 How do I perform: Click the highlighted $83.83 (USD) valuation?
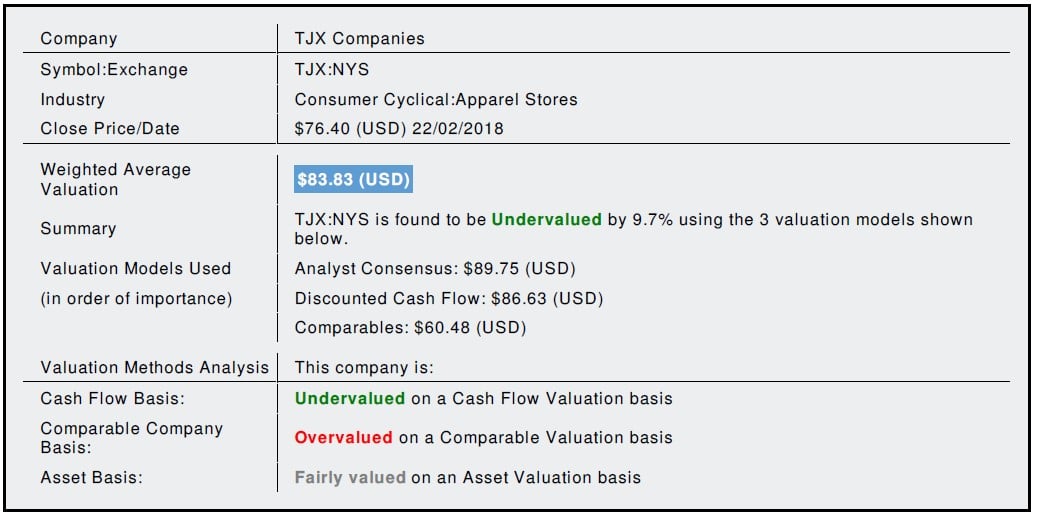[x=353, y=180]
